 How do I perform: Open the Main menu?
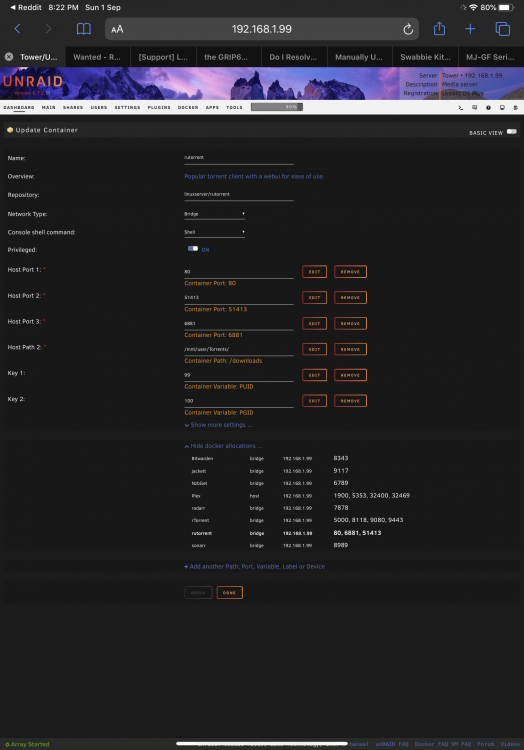(48, 108)
